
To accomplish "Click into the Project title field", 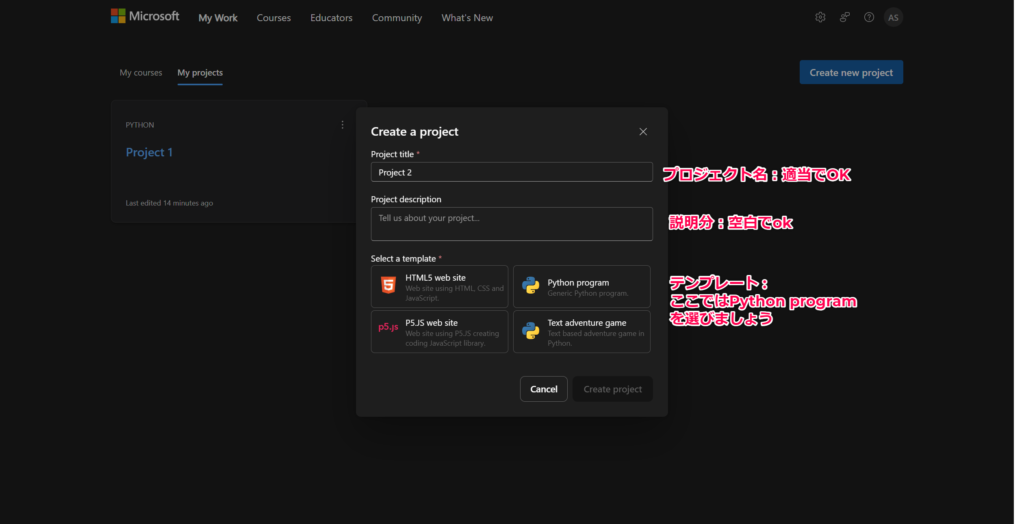I will click(511, 172).
